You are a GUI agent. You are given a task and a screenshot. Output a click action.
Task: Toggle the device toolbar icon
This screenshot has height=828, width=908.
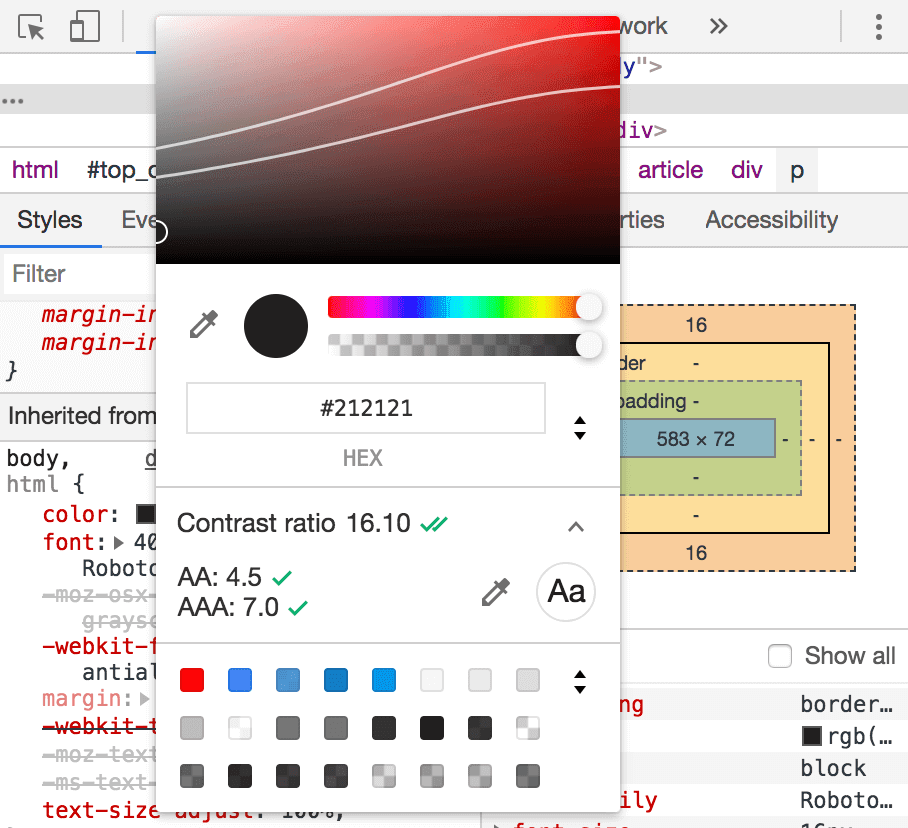(x=85, y=27)
